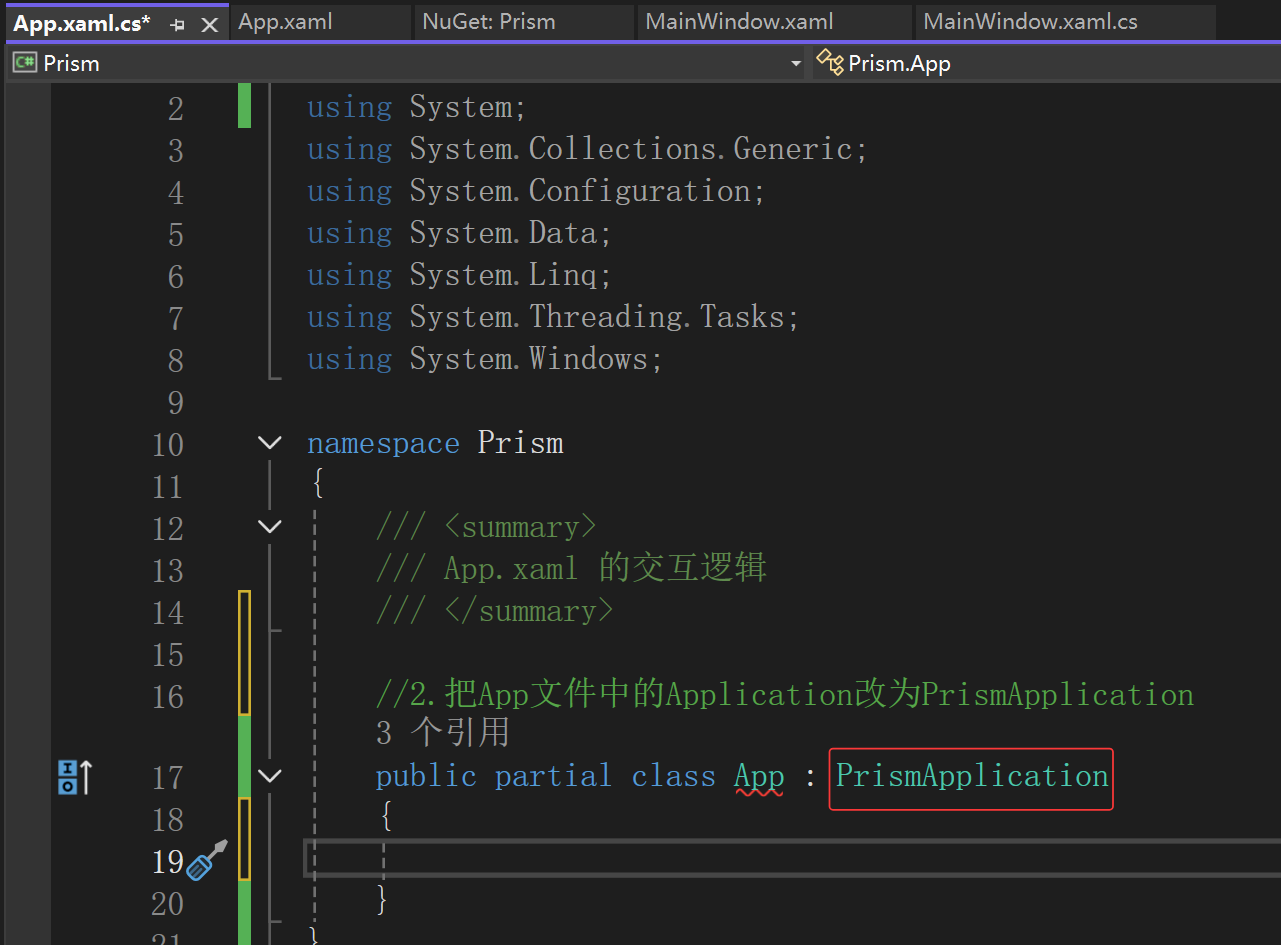Place cursor in the empty line 19

click(x=792, y=860)
